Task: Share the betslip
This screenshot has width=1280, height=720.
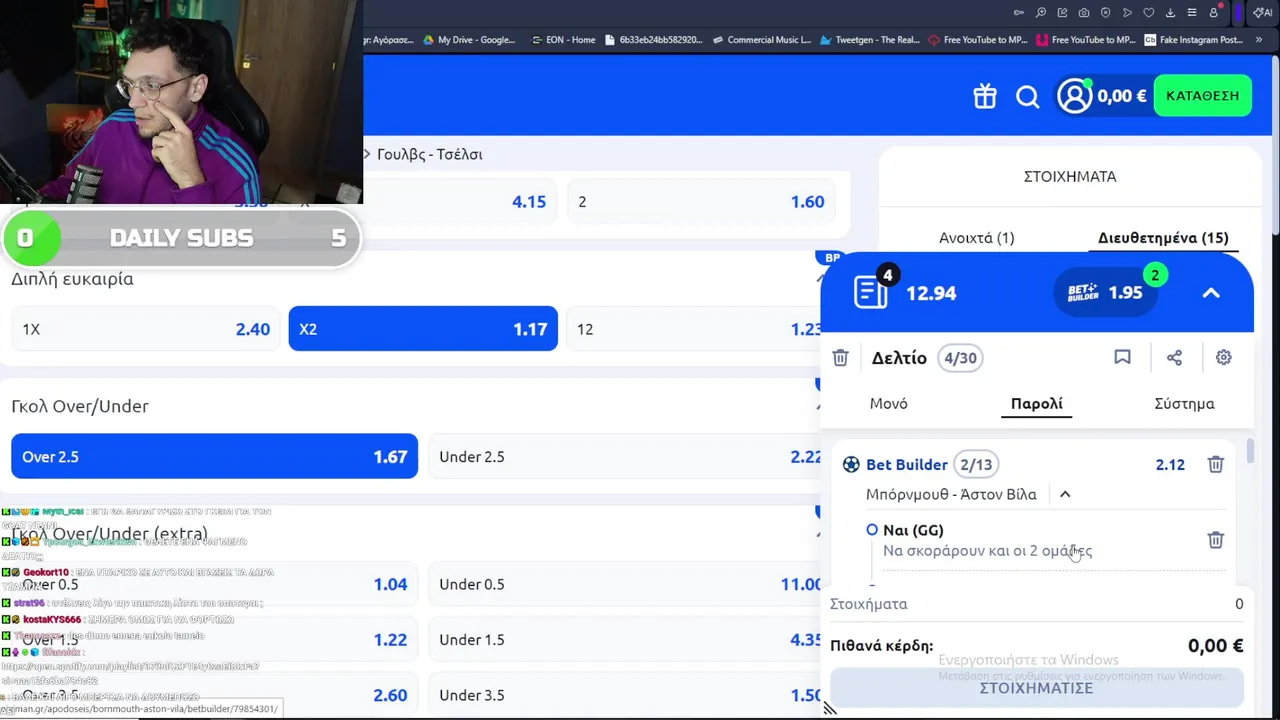Action: tap(1174, 358)
